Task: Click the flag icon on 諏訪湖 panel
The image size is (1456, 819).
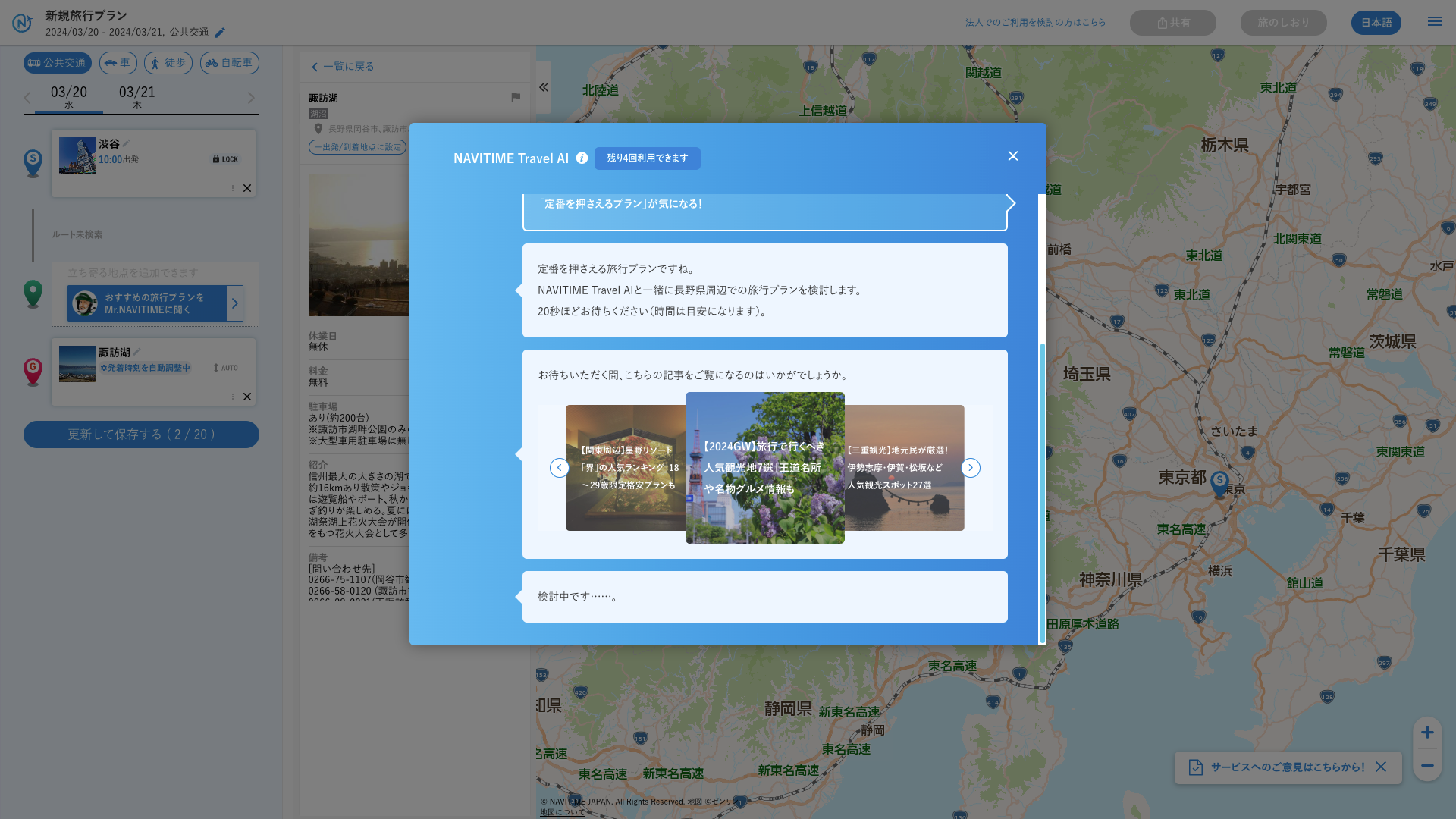Action: 516,97
